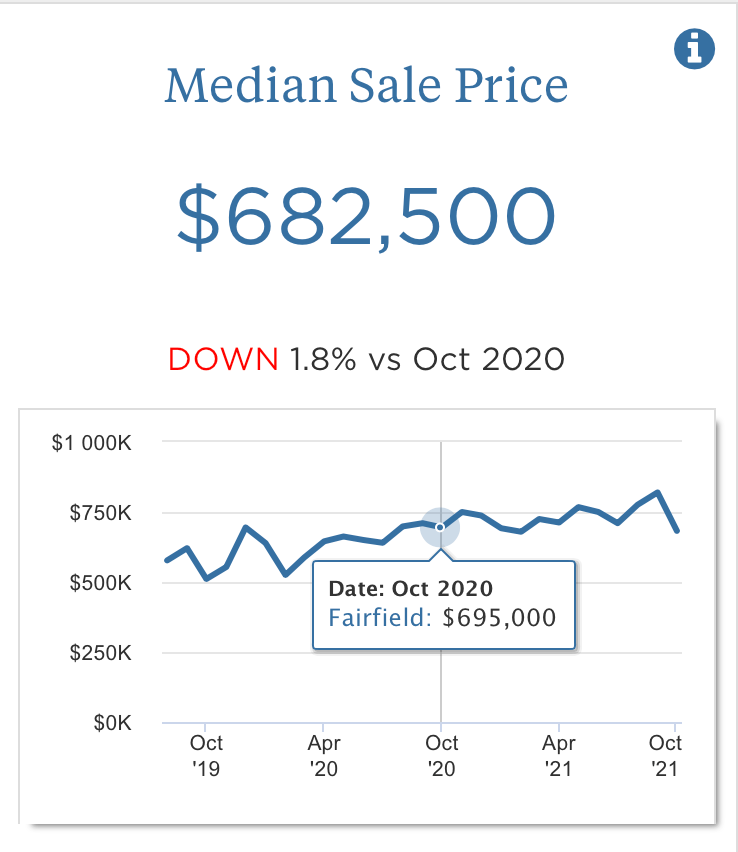Click the Oct 2020 data point marker
738x852 pixels.
click(440, 526)
